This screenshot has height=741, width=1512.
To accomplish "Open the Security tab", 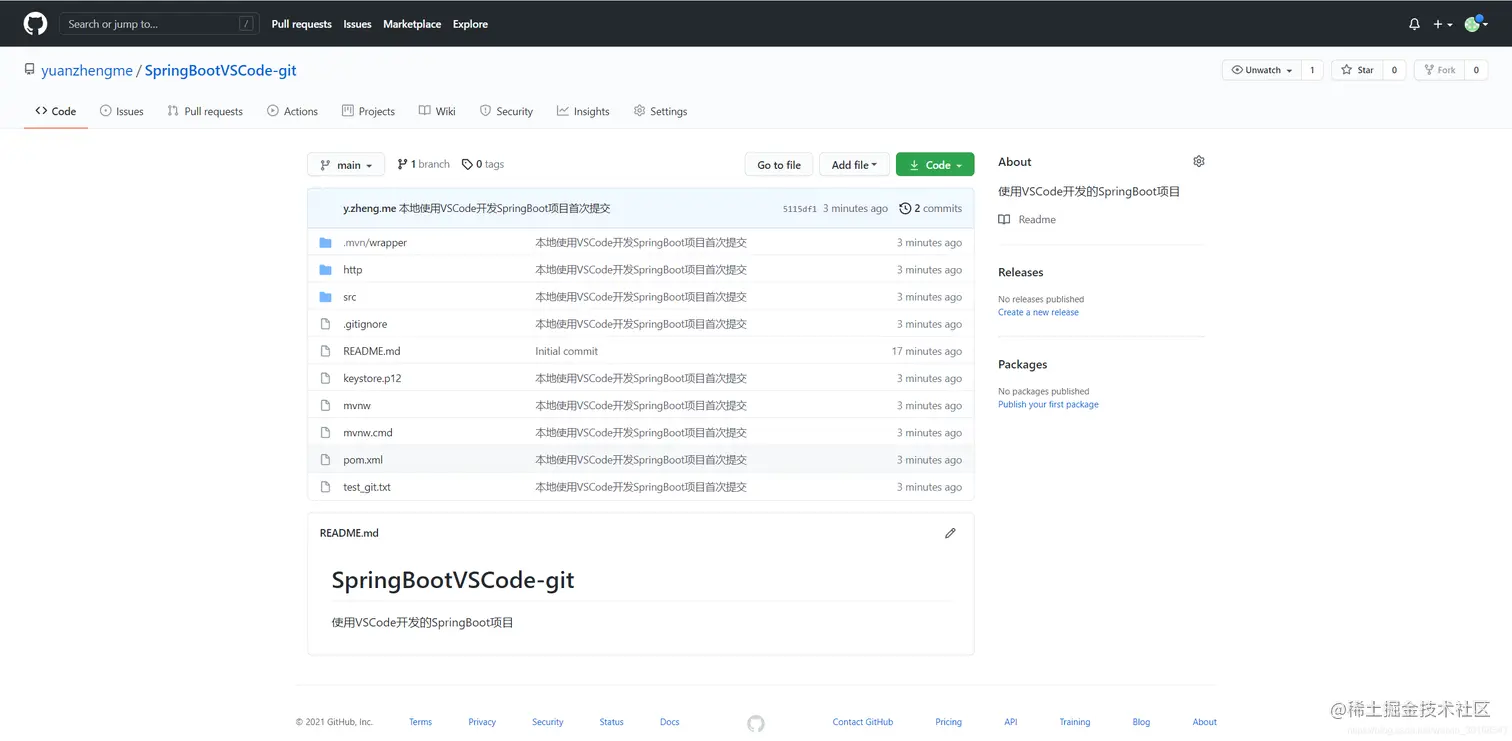I will (x=506, y=111).
